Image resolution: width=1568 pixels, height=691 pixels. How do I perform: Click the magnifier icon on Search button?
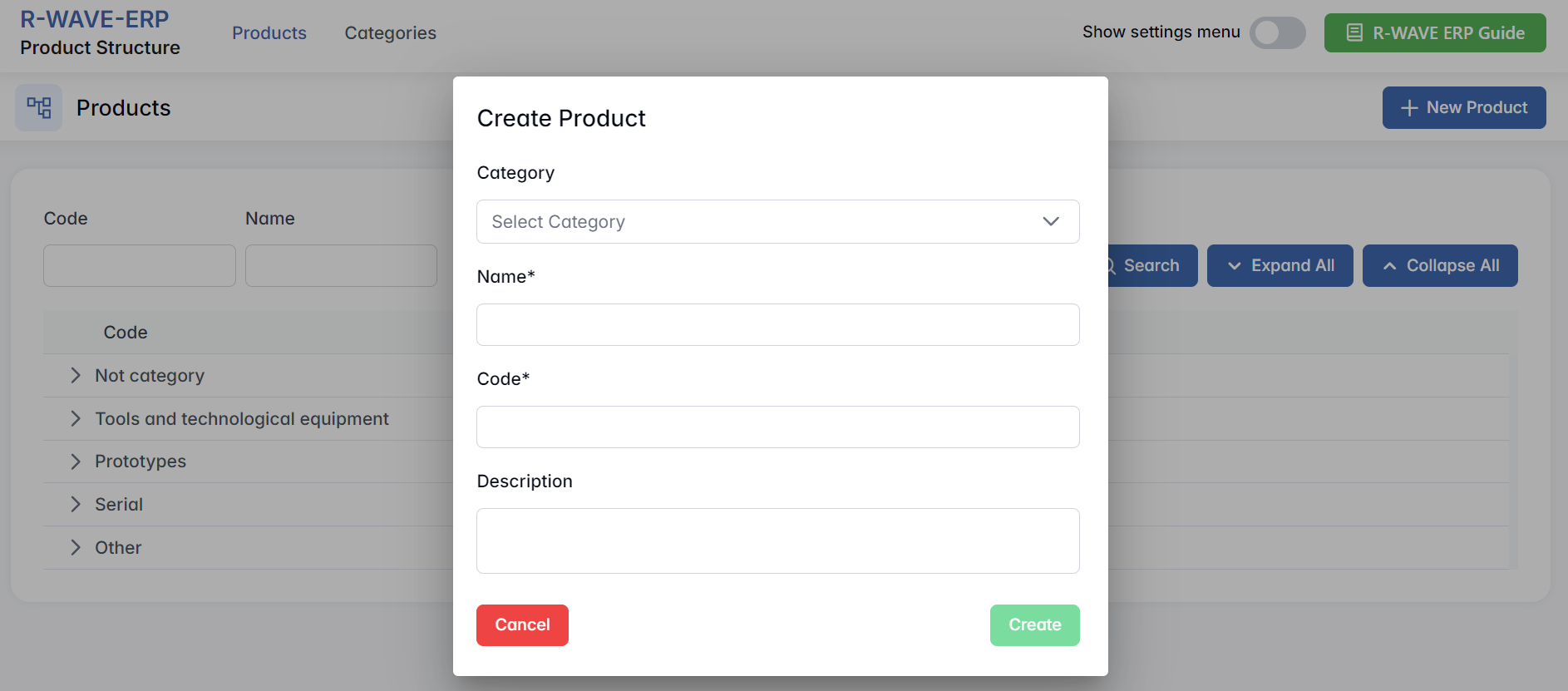tap(1112, 266)
